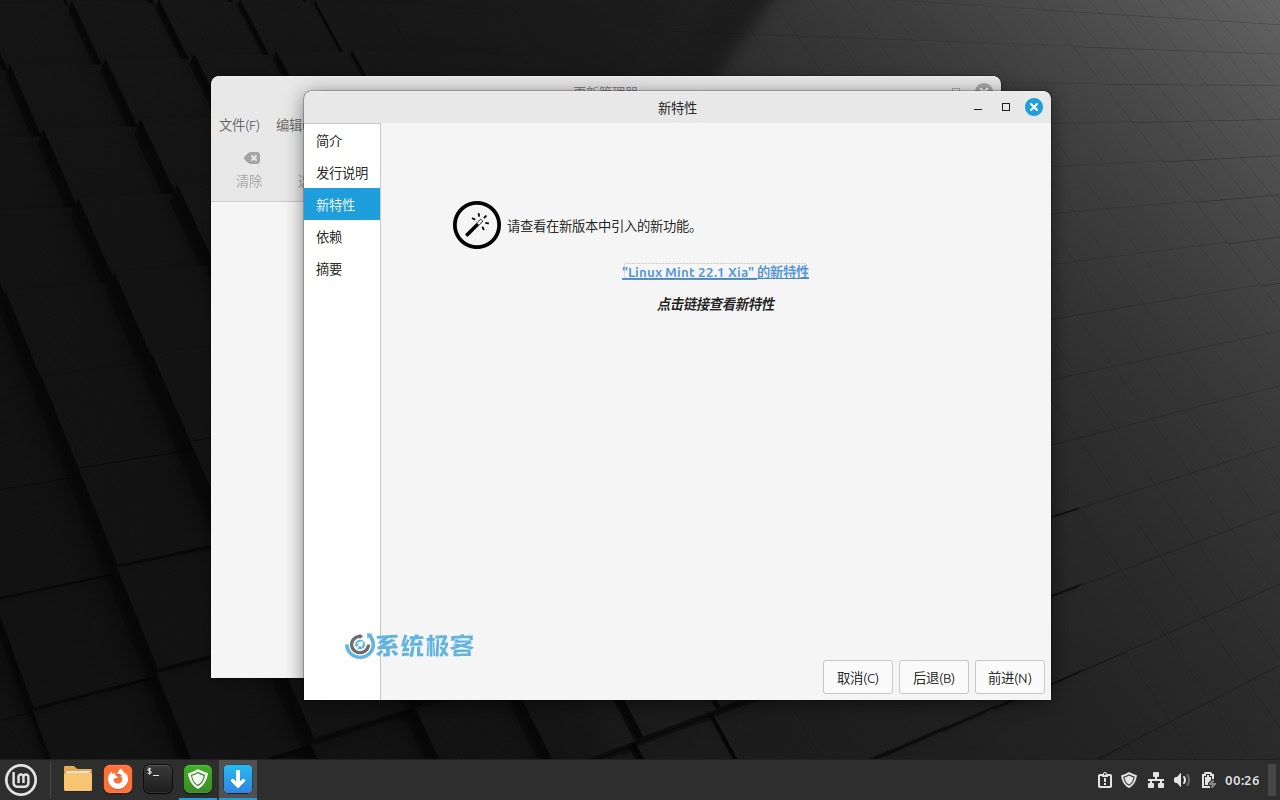Image resolution: width=1280 pixels, height=800 pixels.
Task: Select the blue download arrow taskbar item
Action: (238, 779)
